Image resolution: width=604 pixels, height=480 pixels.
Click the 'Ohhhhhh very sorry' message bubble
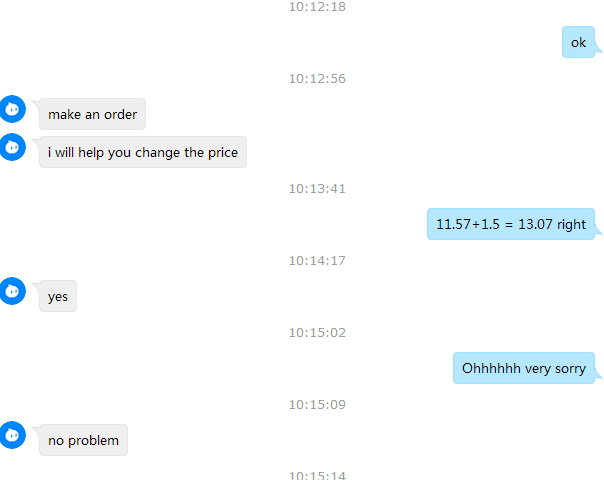[524, 368]
